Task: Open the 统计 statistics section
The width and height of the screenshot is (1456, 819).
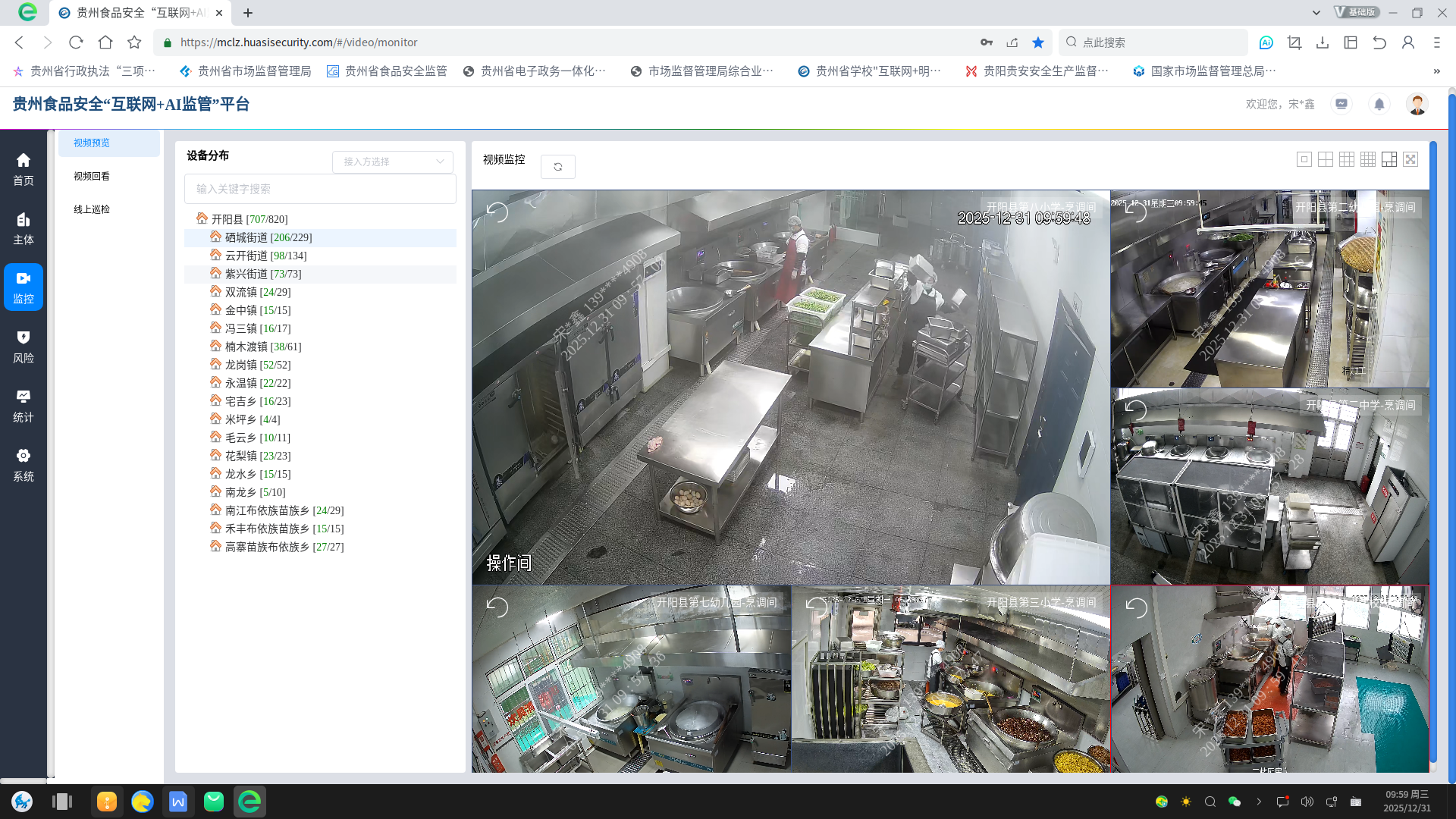Action: click(x=23, y=405)
